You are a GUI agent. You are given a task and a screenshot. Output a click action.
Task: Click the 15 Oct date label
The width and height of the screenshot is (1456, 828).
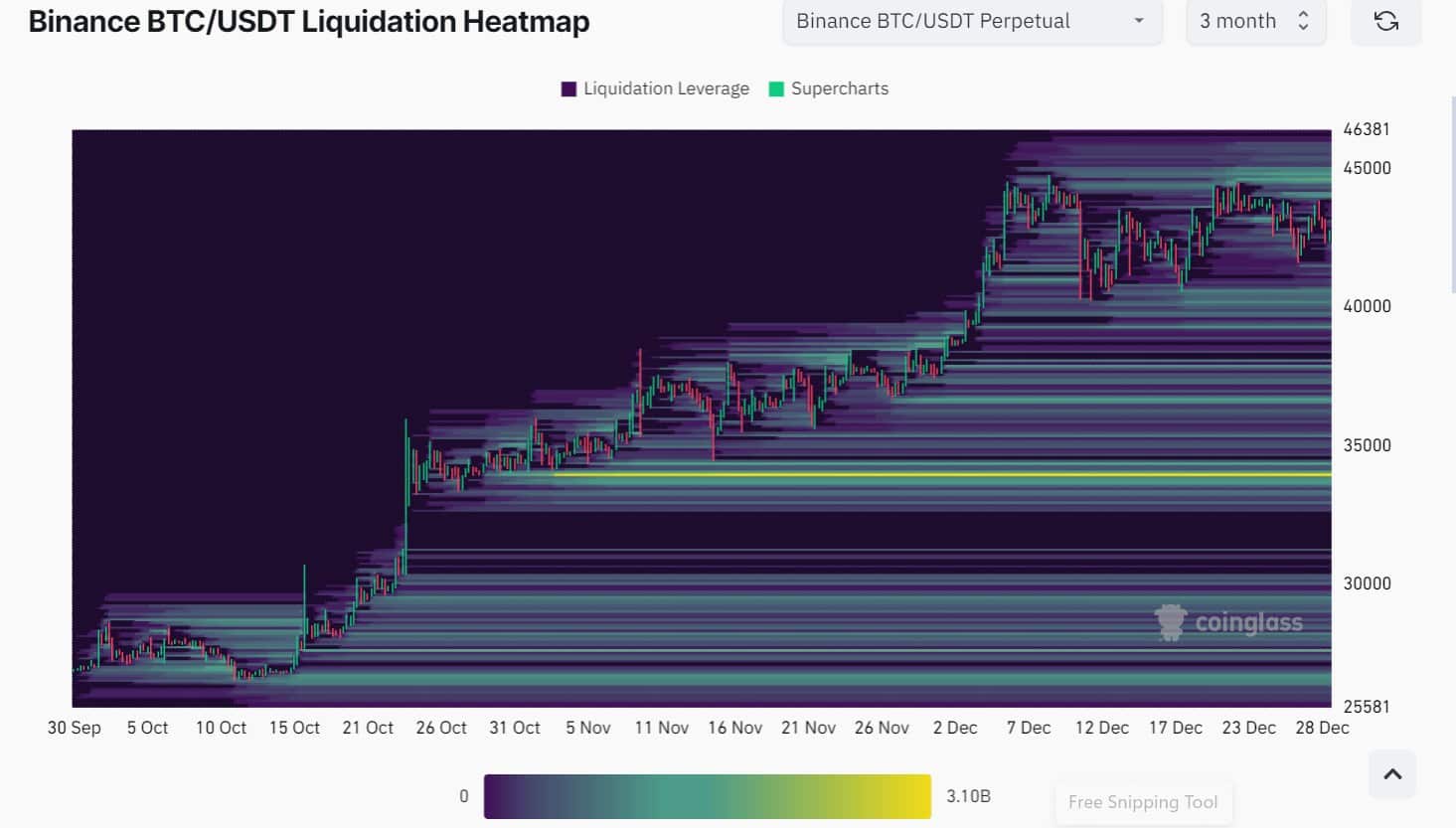coord(294,728)
